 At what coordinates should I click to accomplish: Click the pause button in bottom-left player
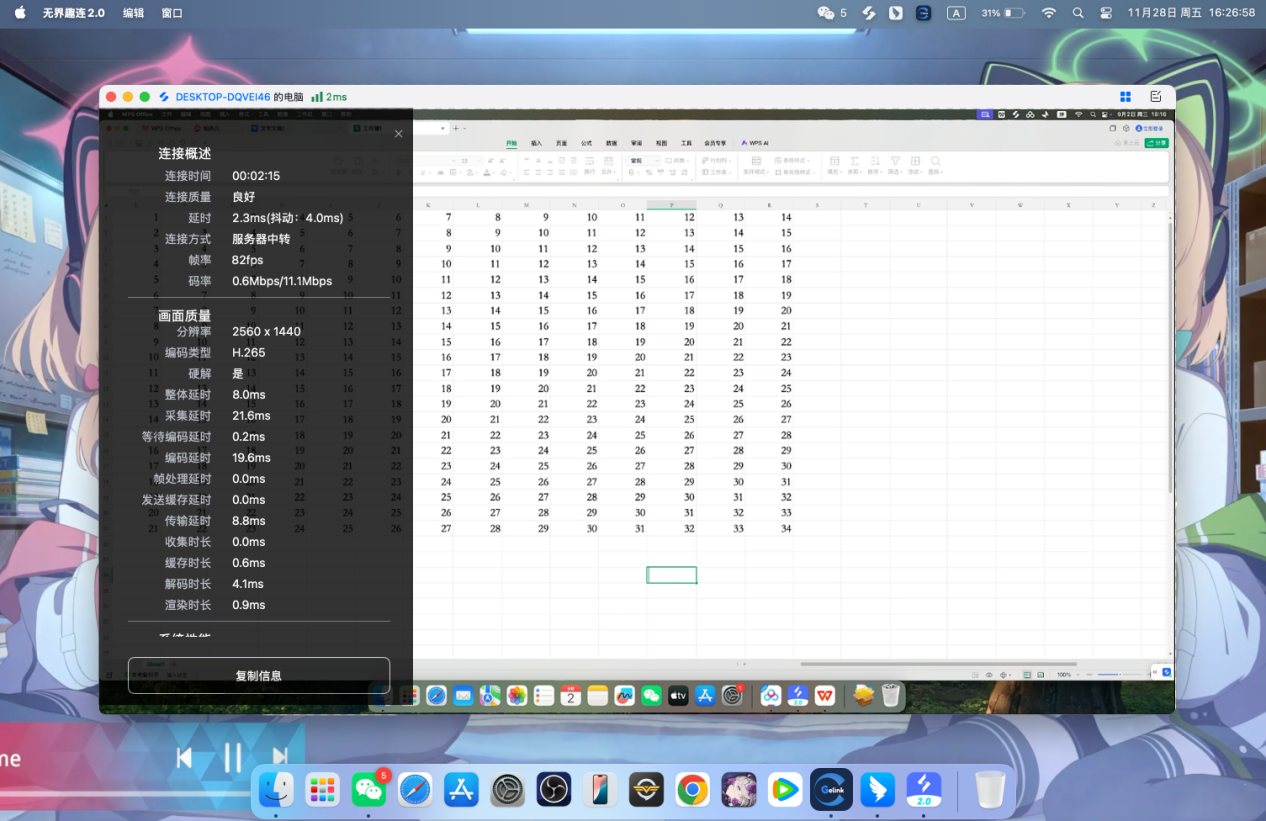click(x=232, y=758)
